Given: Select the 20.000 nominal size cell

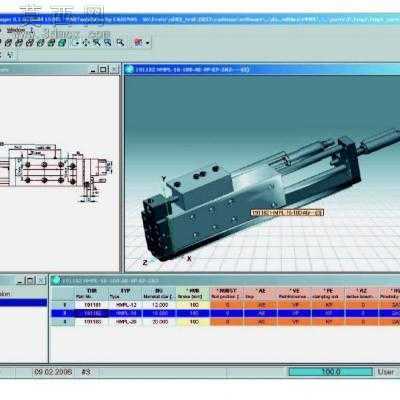Looking at the screenshot, I should tap(159, 322).
